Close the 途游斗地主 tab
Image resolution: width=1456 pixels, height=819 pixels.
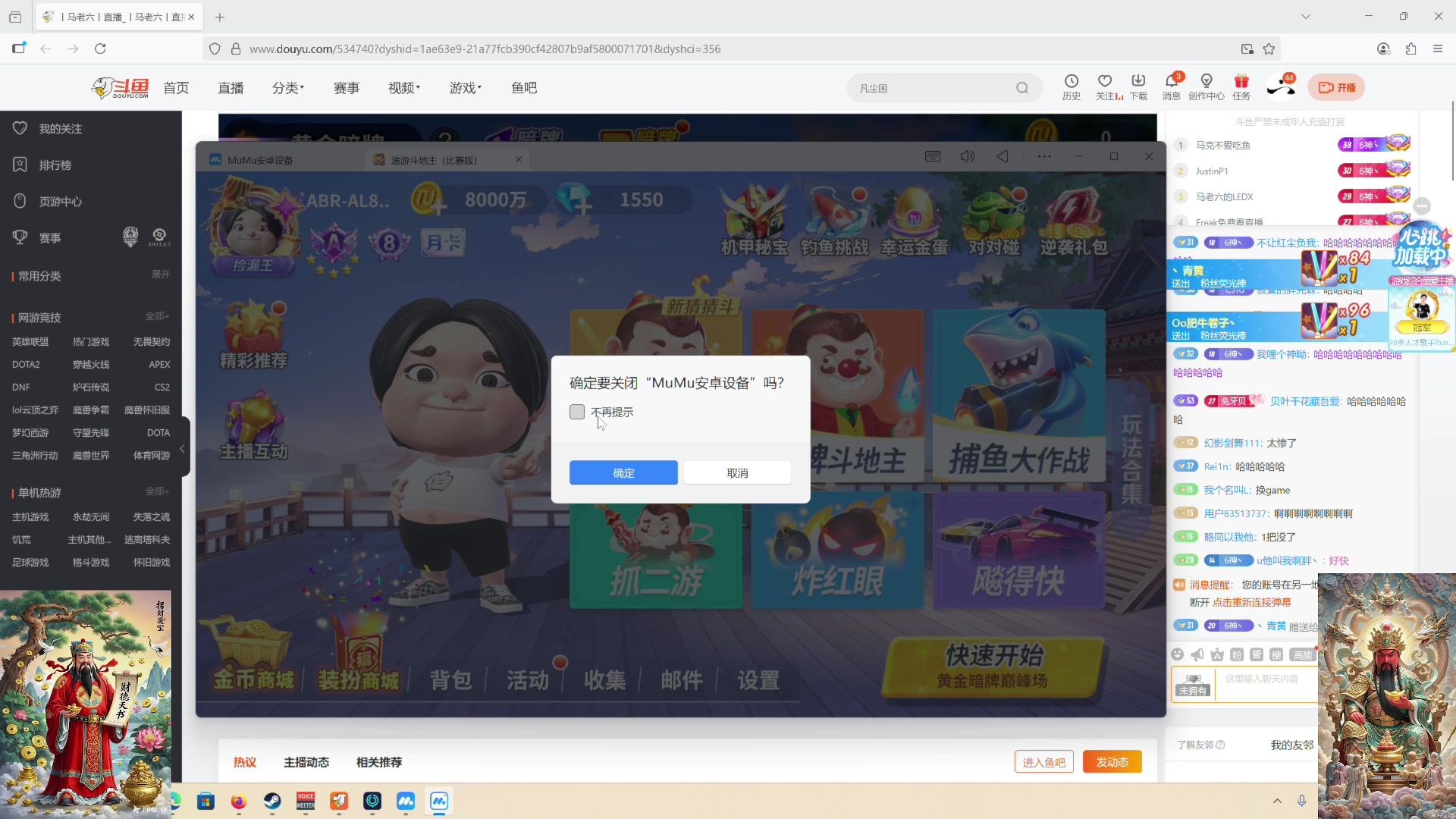pyautogui.click(x=519, y=159)
